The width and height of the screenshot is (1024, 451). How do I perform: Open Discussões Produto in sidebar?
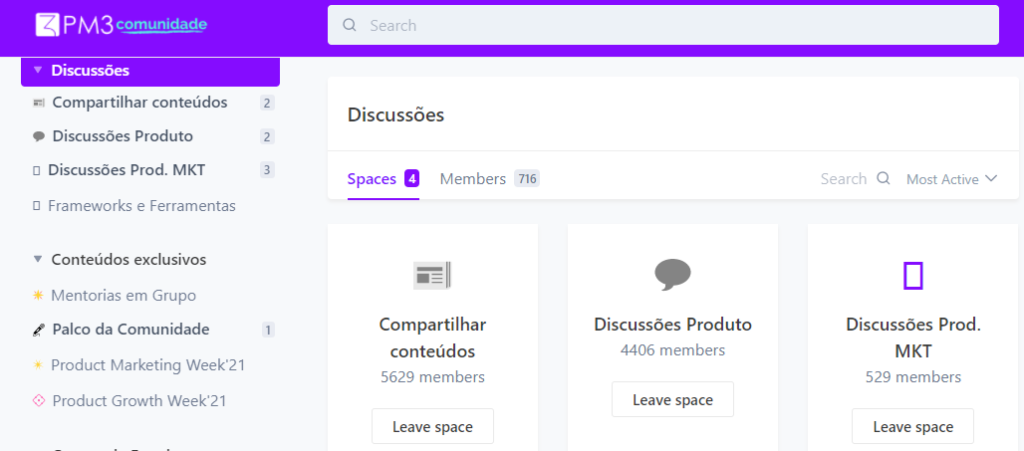pos(123,136)
